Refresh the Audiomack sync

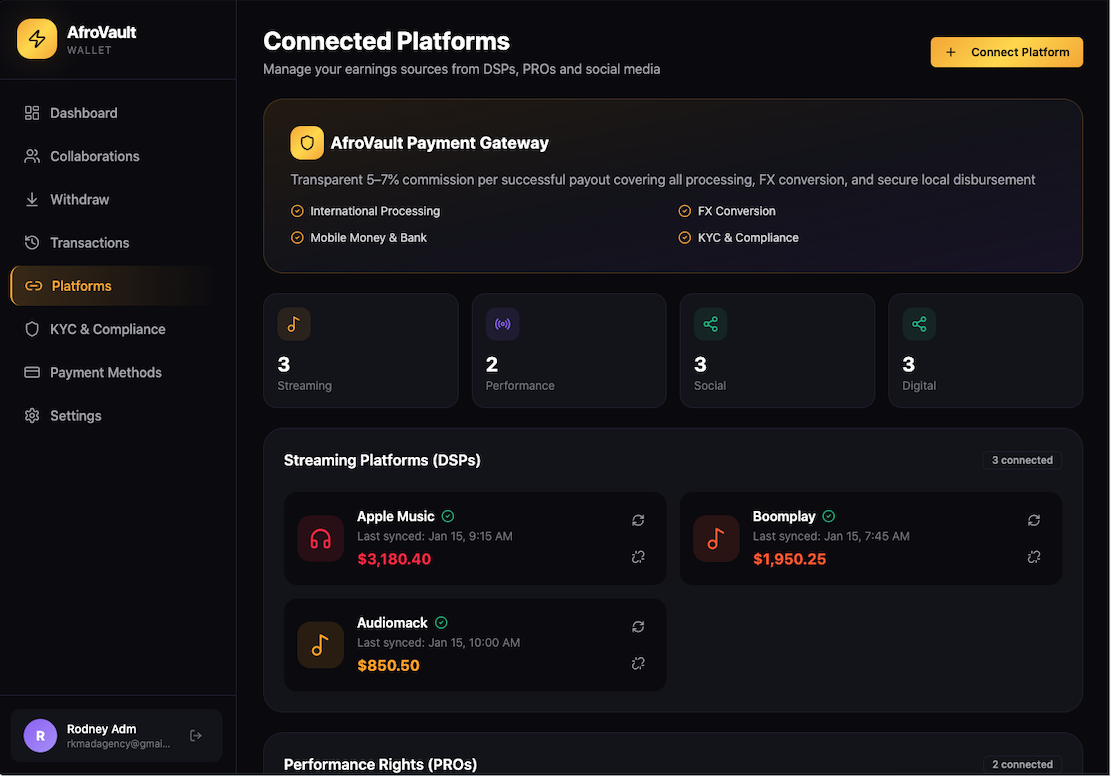[x=638, y=627]
